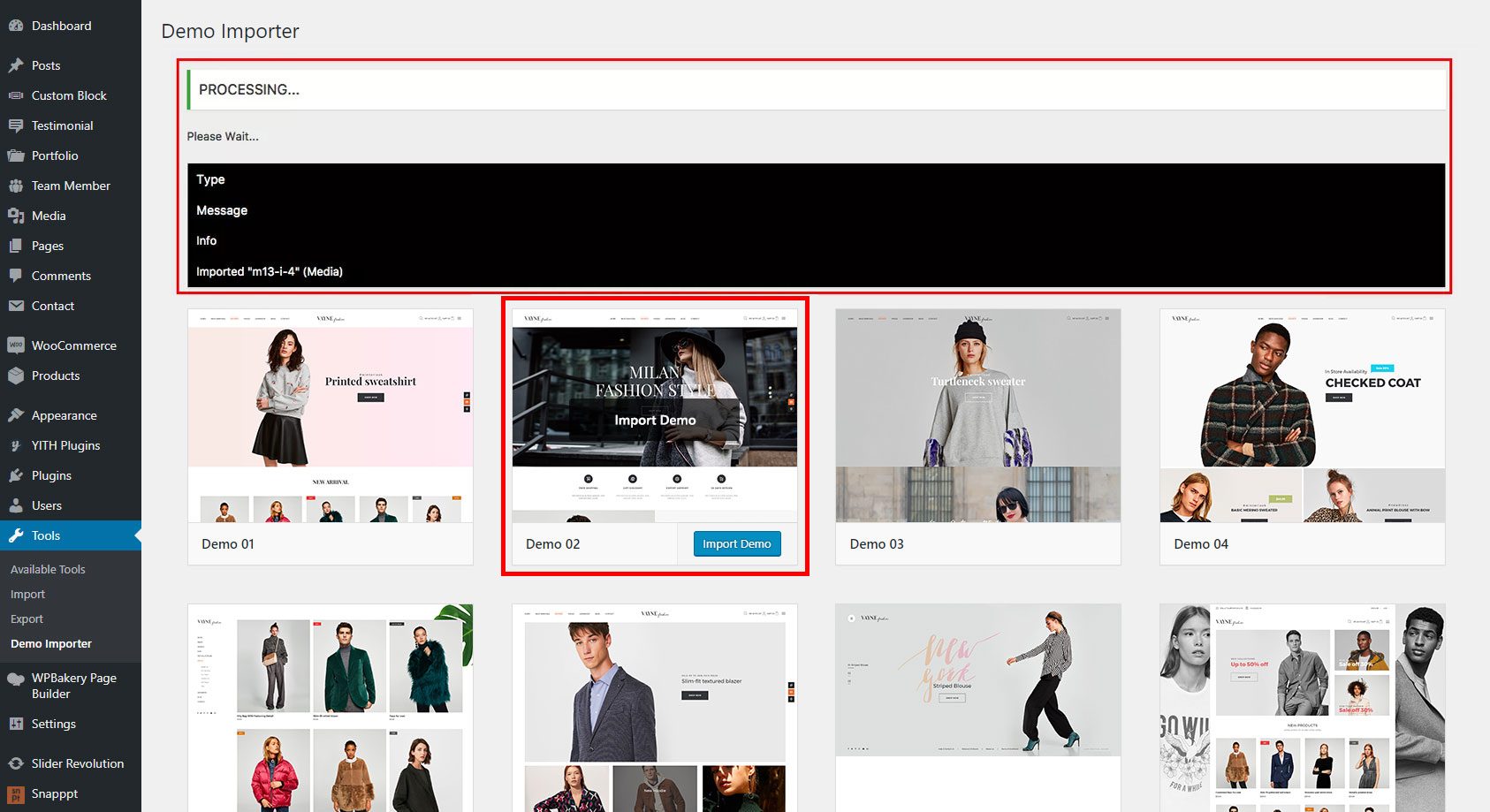
Task: Click the Comments speech bubble icon
Action: tap(16, 276)
